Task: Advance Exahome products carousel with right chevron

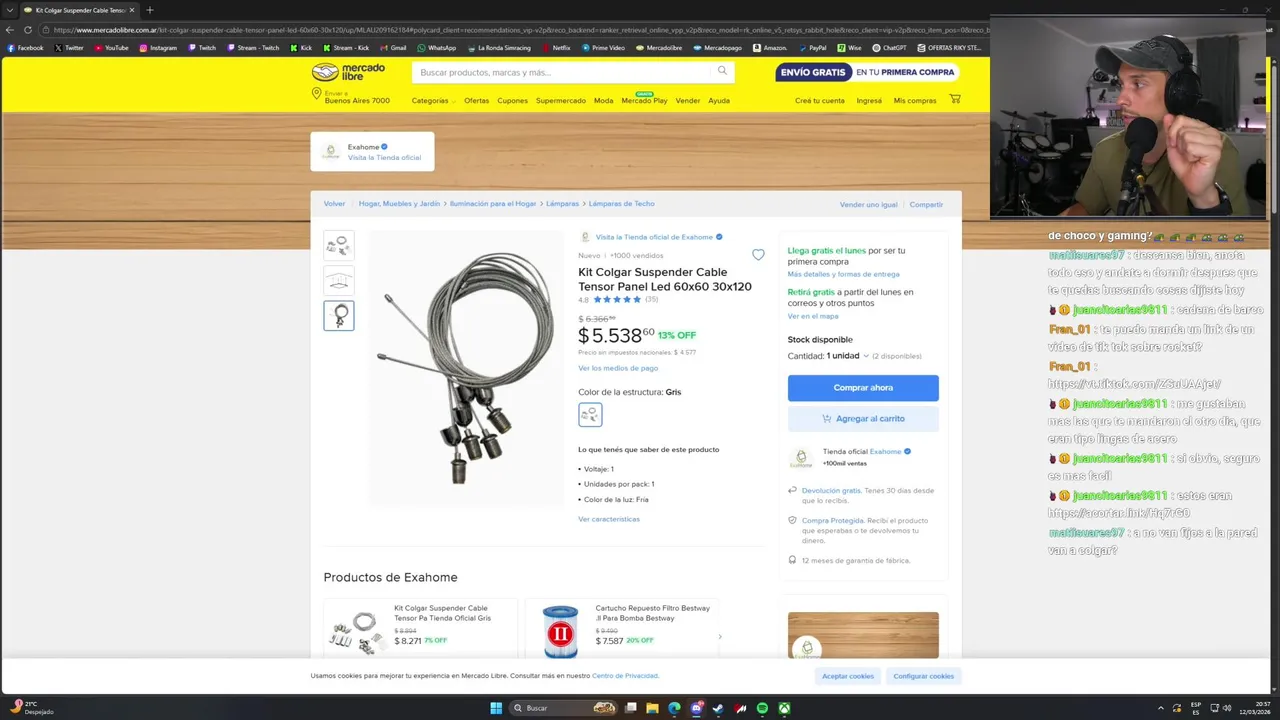Action: click(x=720, y=636)
